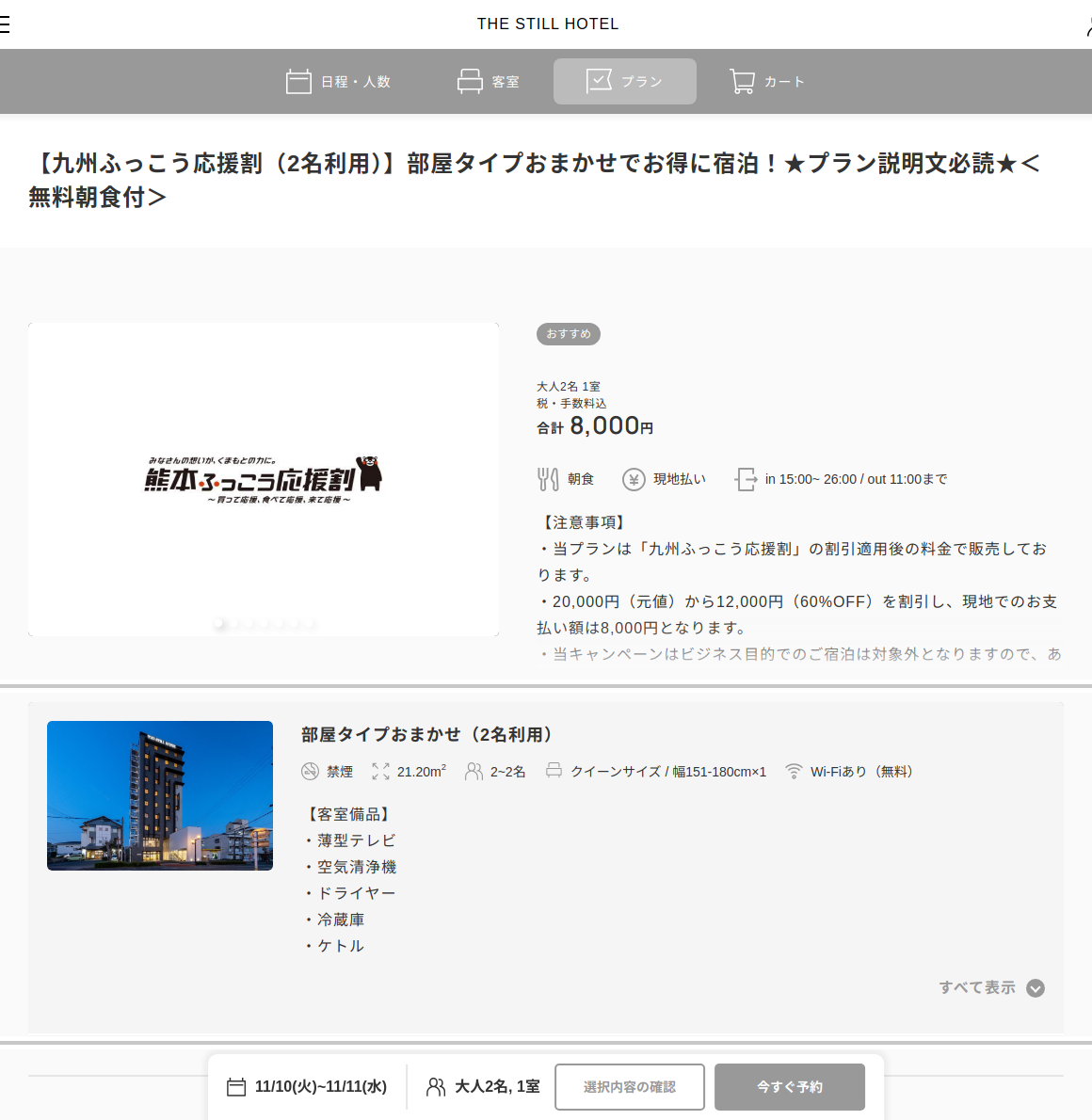
Task: Click the Wi-Fi icon
Action: (794, 772)
